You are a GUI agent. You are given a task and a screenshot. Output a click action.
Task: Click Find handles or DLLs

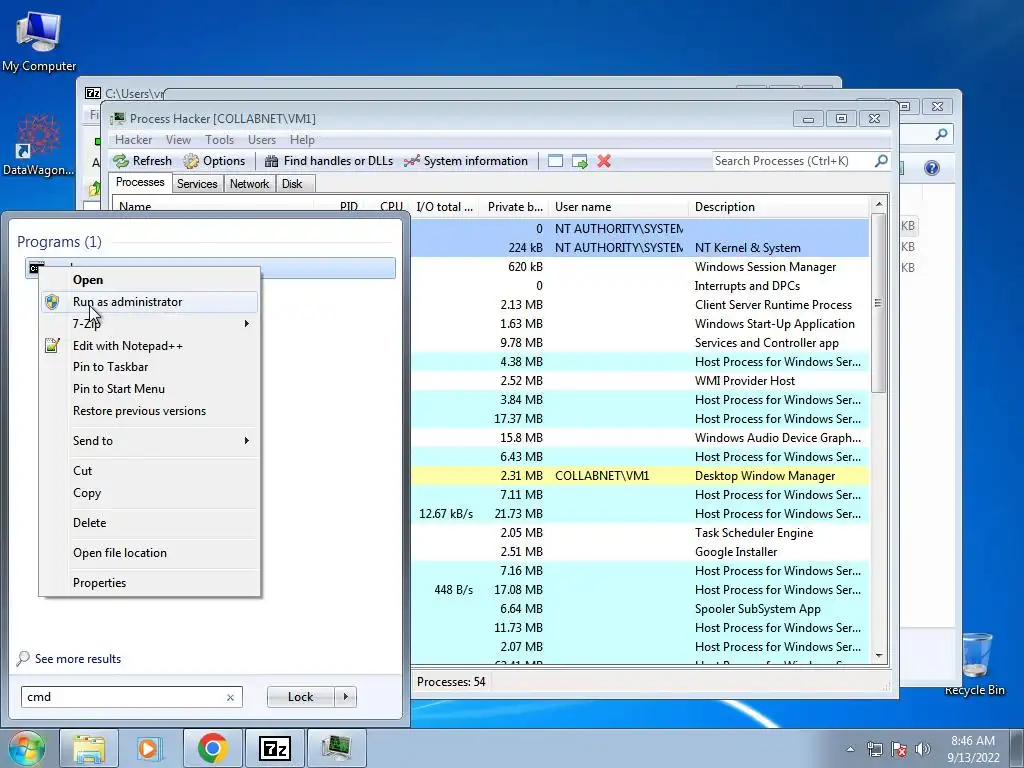[x=329, y=161]
